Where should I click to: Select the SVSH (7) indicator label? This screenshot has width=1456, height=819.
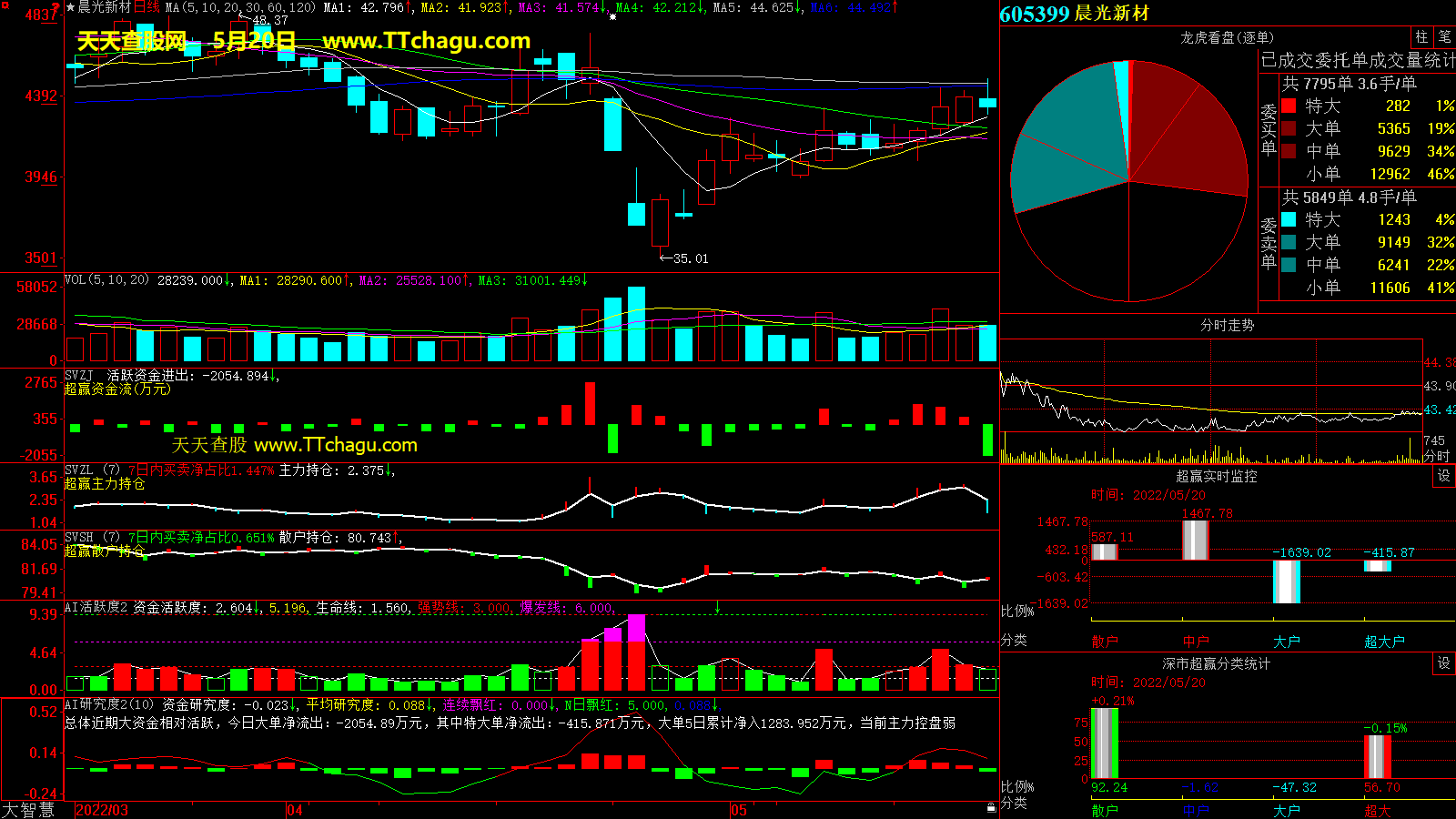pyautogui.click(x=93, y=537)
